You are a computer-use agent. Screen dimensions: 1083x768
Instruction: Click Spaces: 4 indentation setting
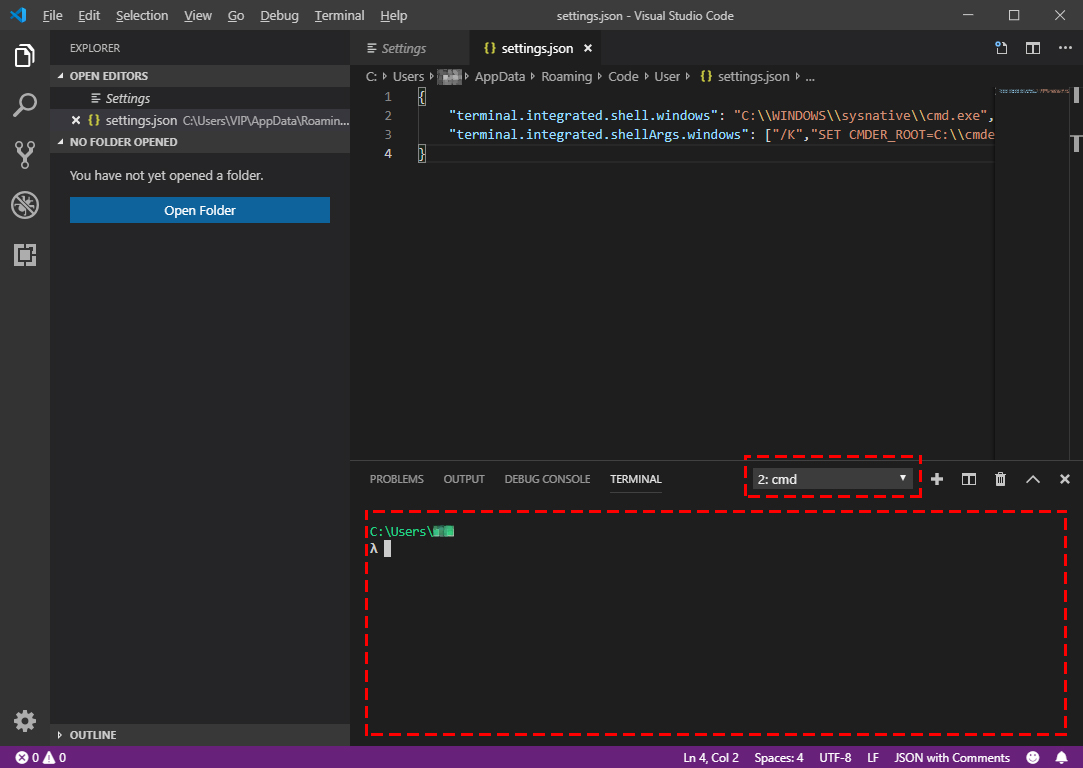point(778,758)
